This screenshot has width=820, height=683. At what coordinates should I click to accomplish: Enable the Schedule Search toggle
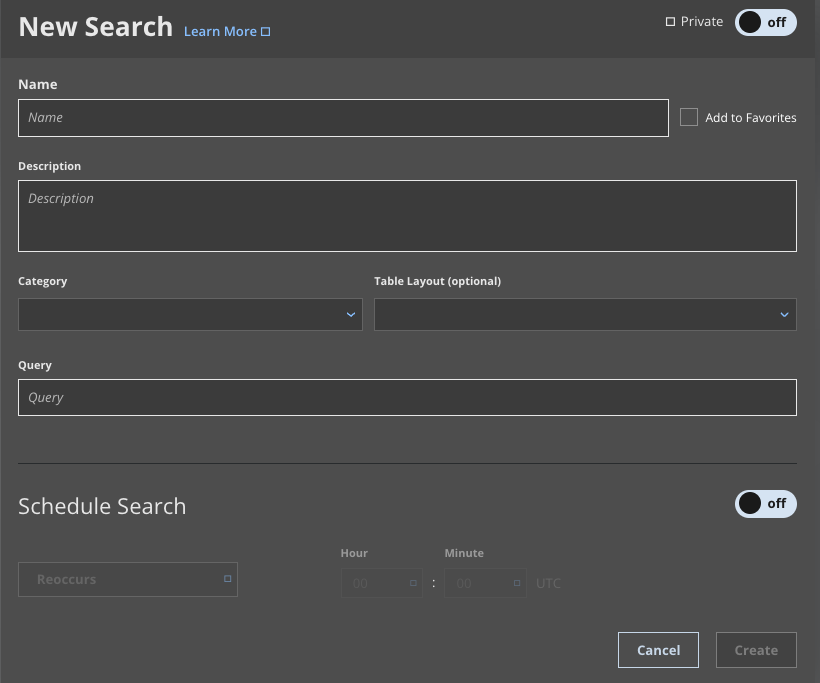point(766,504)
